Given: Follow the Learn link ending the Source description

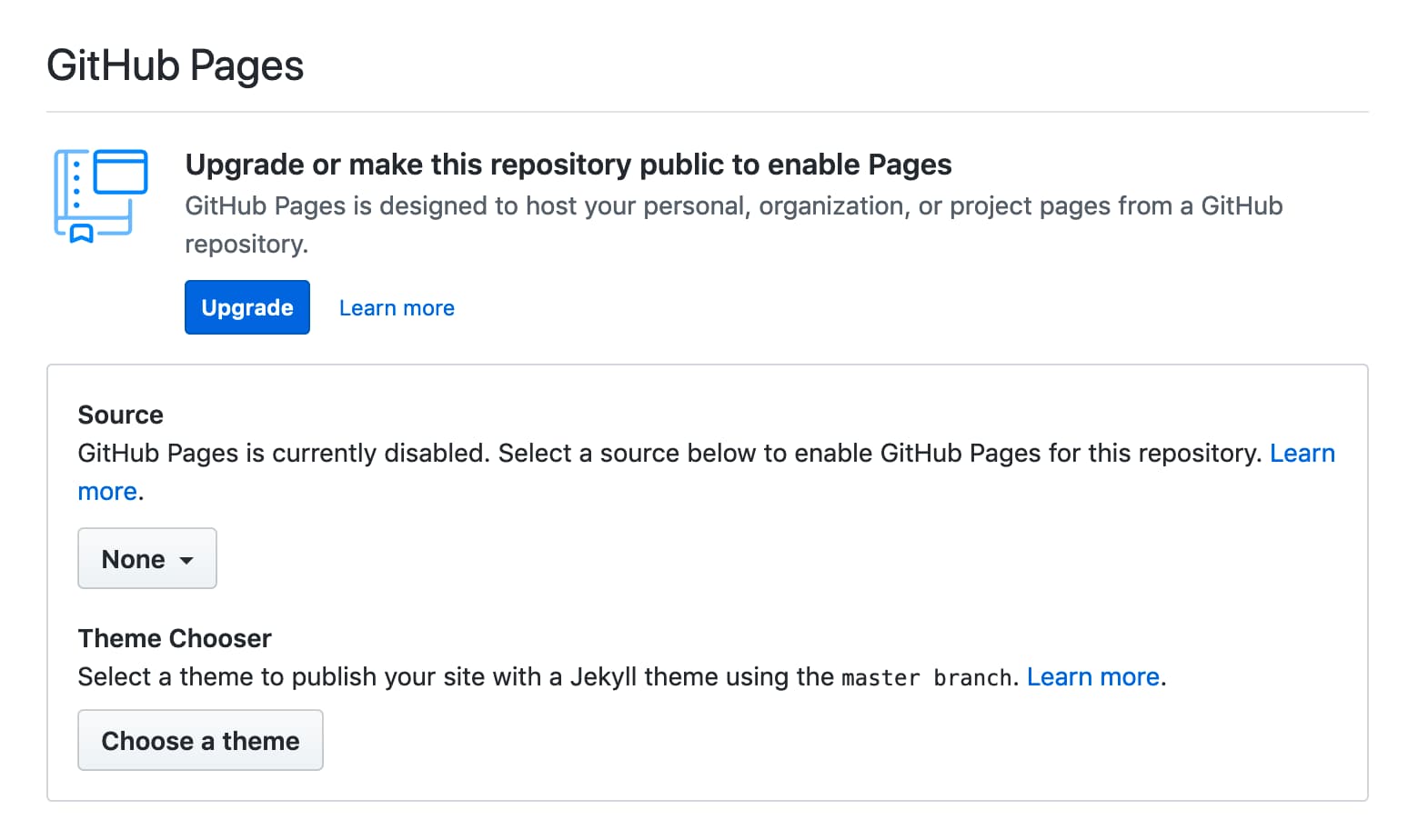Looking at the screenshot, I should [x=1302, y=454].
